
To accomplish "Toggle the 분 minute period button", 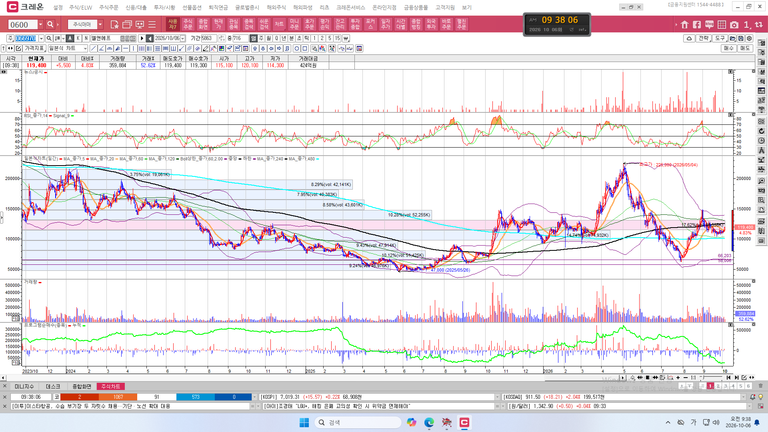I will (291, 38).
